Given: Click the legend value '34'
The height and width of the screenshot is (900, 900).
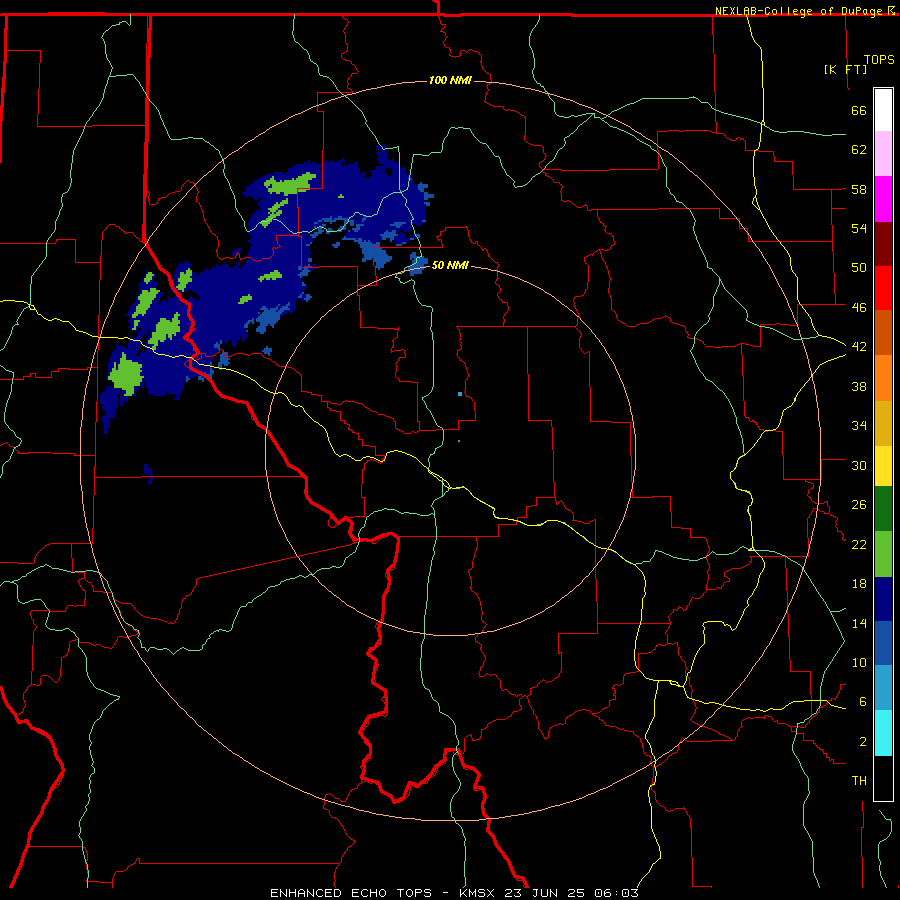Looking at the screenshot, I should (859, 425).
